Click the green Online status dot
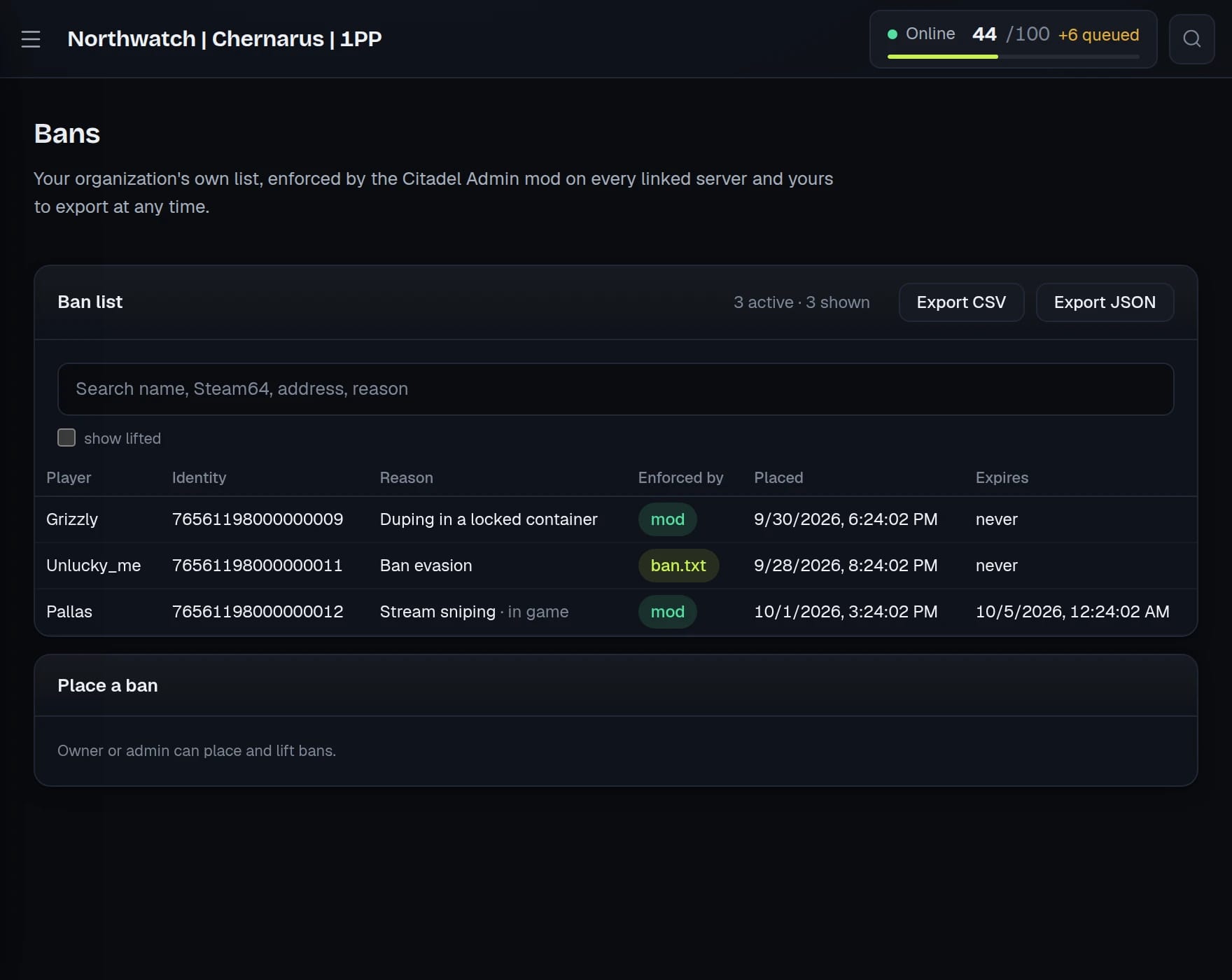This screenshot has width=1232, height=980. [892, 34]
